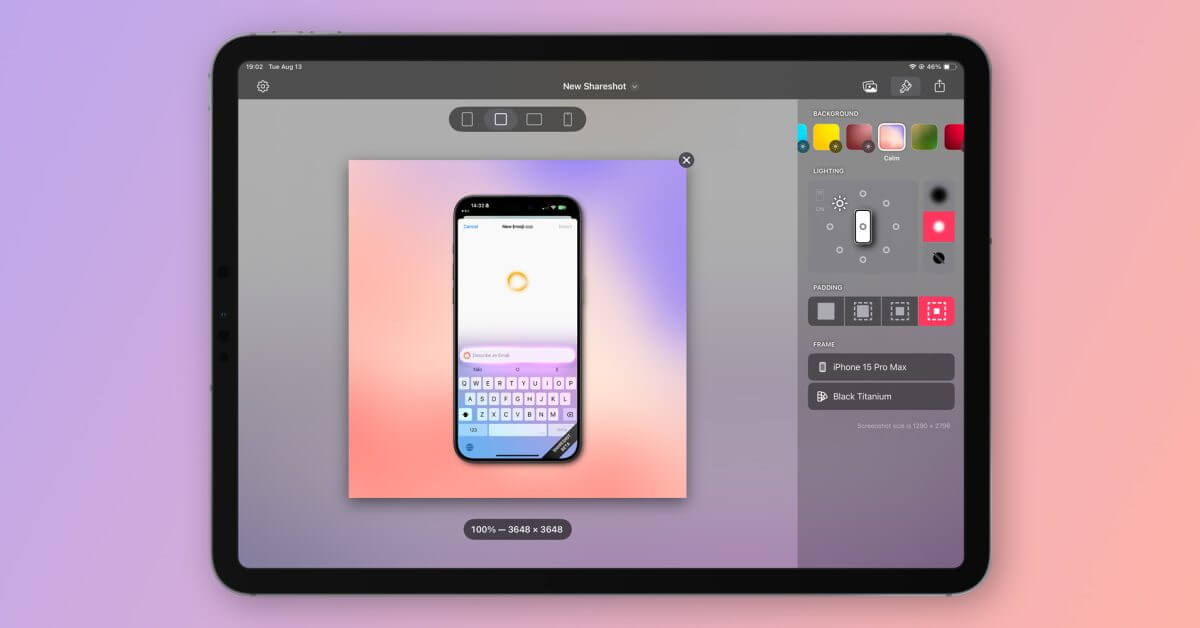Select square canvas aspect ratio
Image resolution: width=1200 pixels, height=628 pixels.
point(501,119)
